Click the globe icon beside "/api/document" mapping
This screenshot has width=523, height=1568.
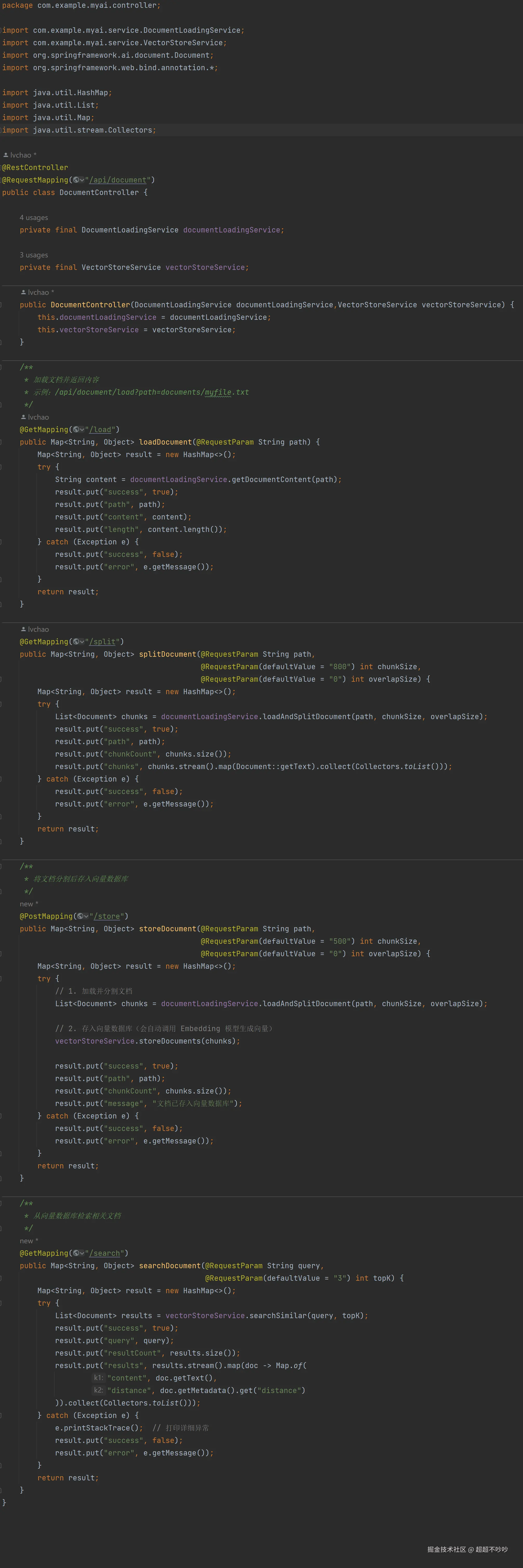tap(76, 180)
